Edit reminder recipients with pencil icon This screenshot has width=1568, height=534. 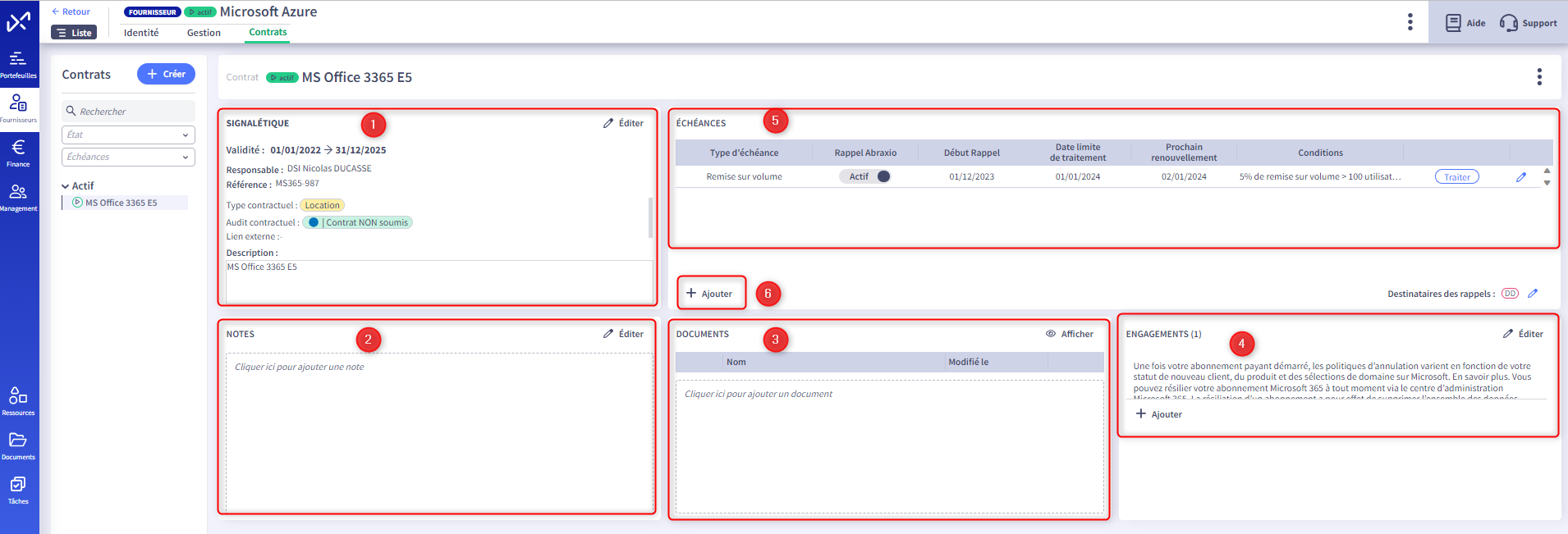1533,294
